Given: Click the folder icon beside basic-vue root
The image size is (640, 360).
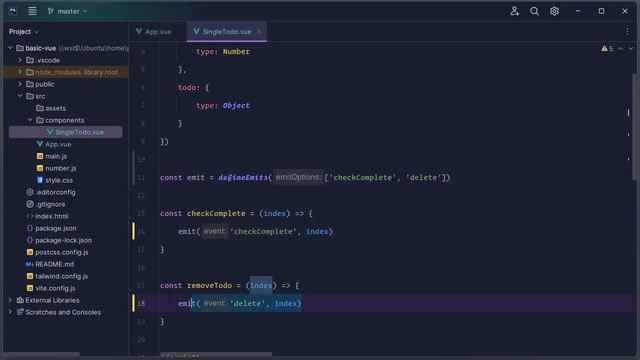Looking at the screenshot, I should click(x=20, y=48).
